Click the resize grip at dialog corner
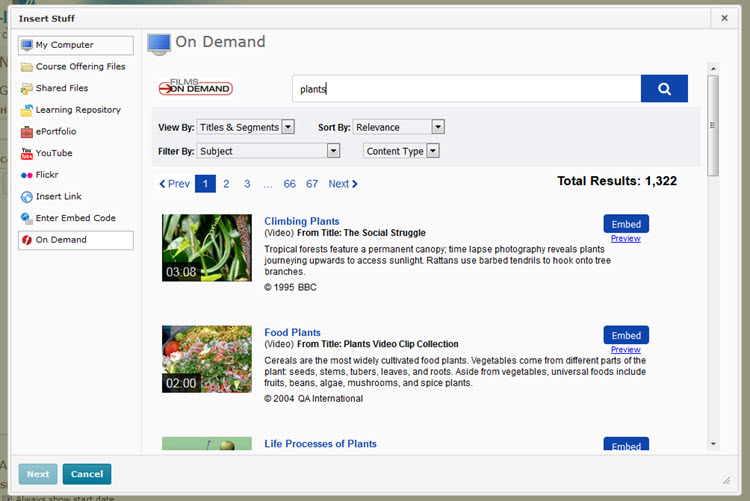 727,480
